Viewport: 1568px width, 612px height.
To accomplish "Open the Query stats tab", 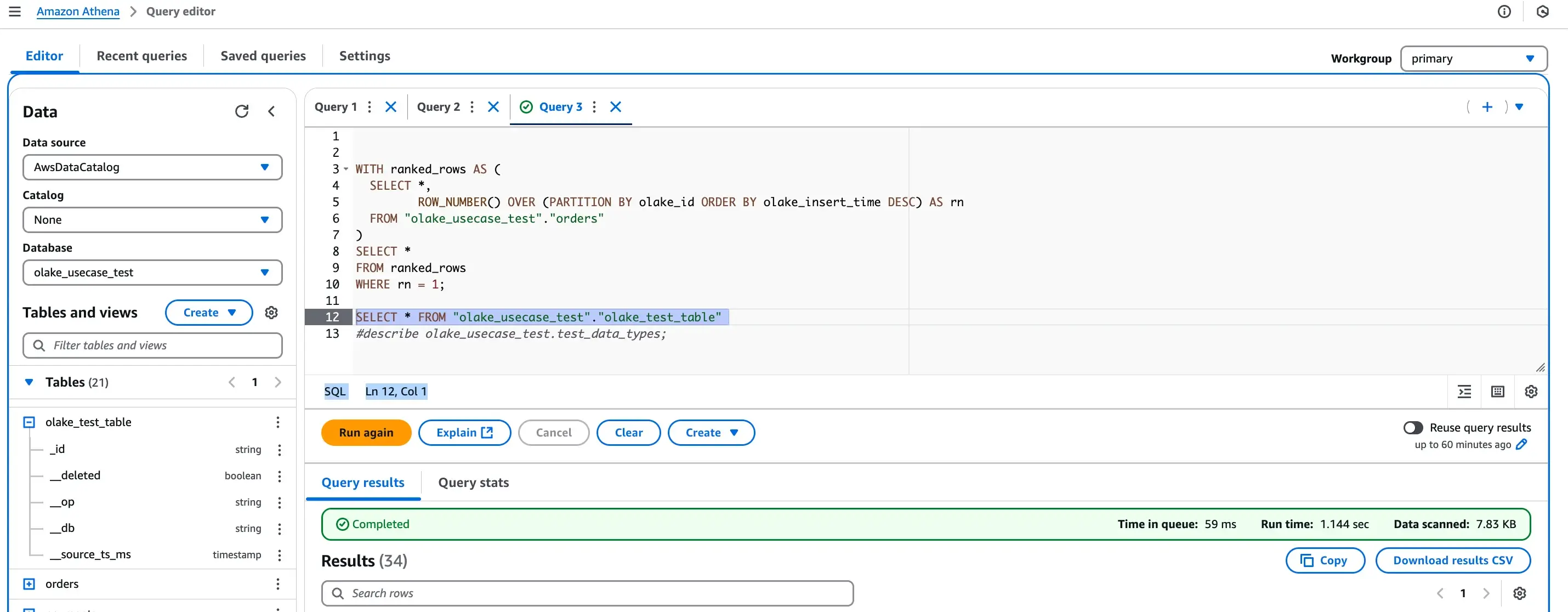I will (x=473, y=482).
